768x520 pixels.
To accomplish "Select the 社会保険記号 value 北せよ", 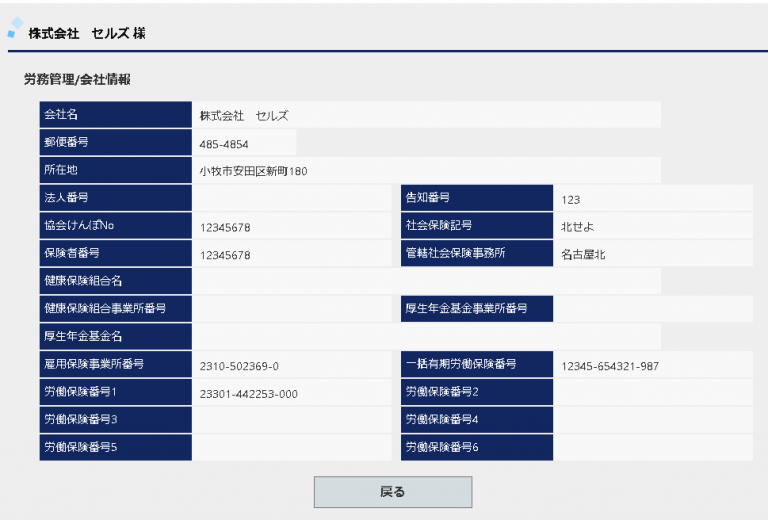I will 577,227.
